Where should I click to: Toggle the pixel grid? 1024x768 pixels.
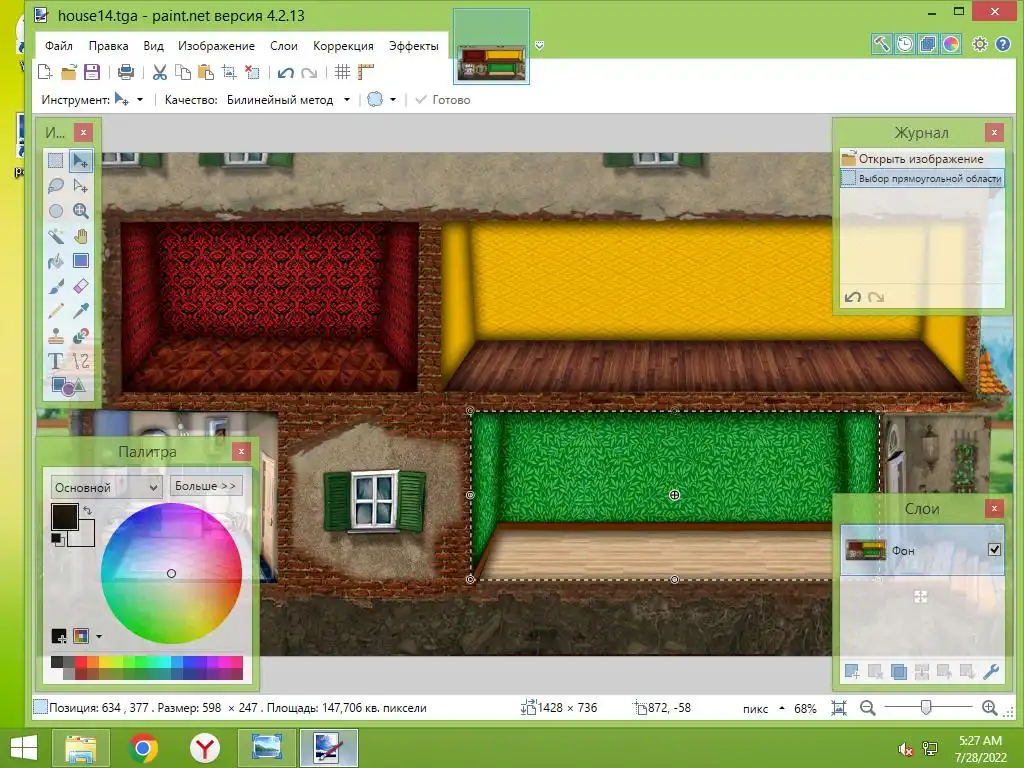342,72
